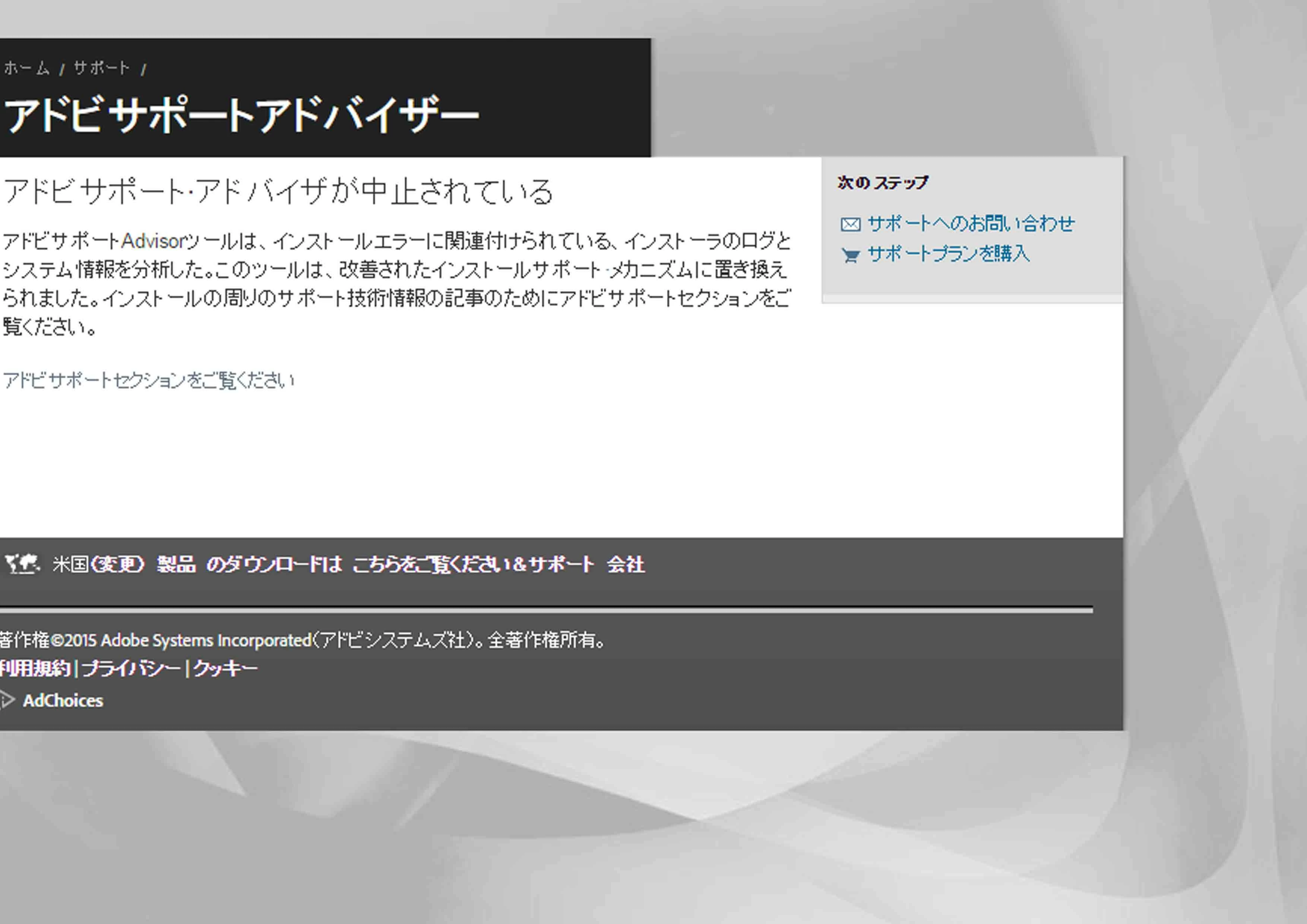This screenshot has width=1307, height=924.
Task: Open the 製品 footer link
Action: click(x=176, y=564)
